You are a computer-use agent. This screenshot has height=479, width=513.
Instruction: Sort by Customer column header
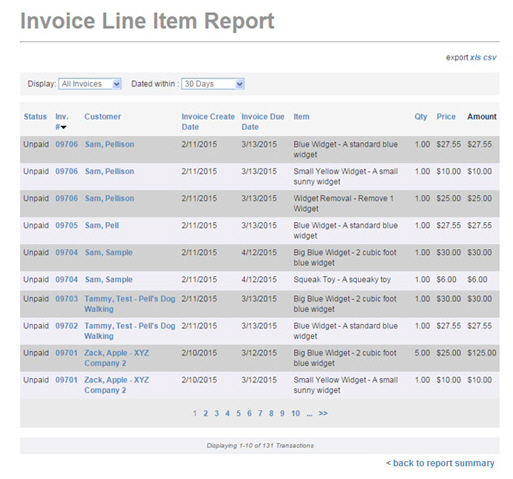coord(102,117)
